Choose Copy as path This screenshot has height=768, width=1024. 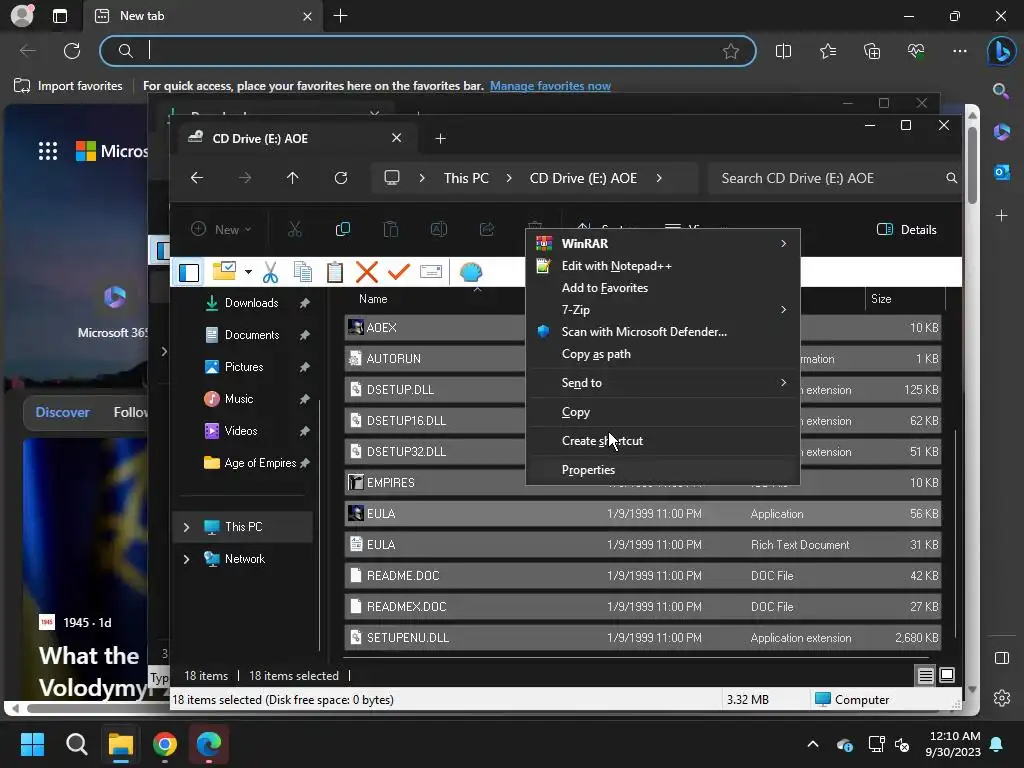[x=663, y=354]
